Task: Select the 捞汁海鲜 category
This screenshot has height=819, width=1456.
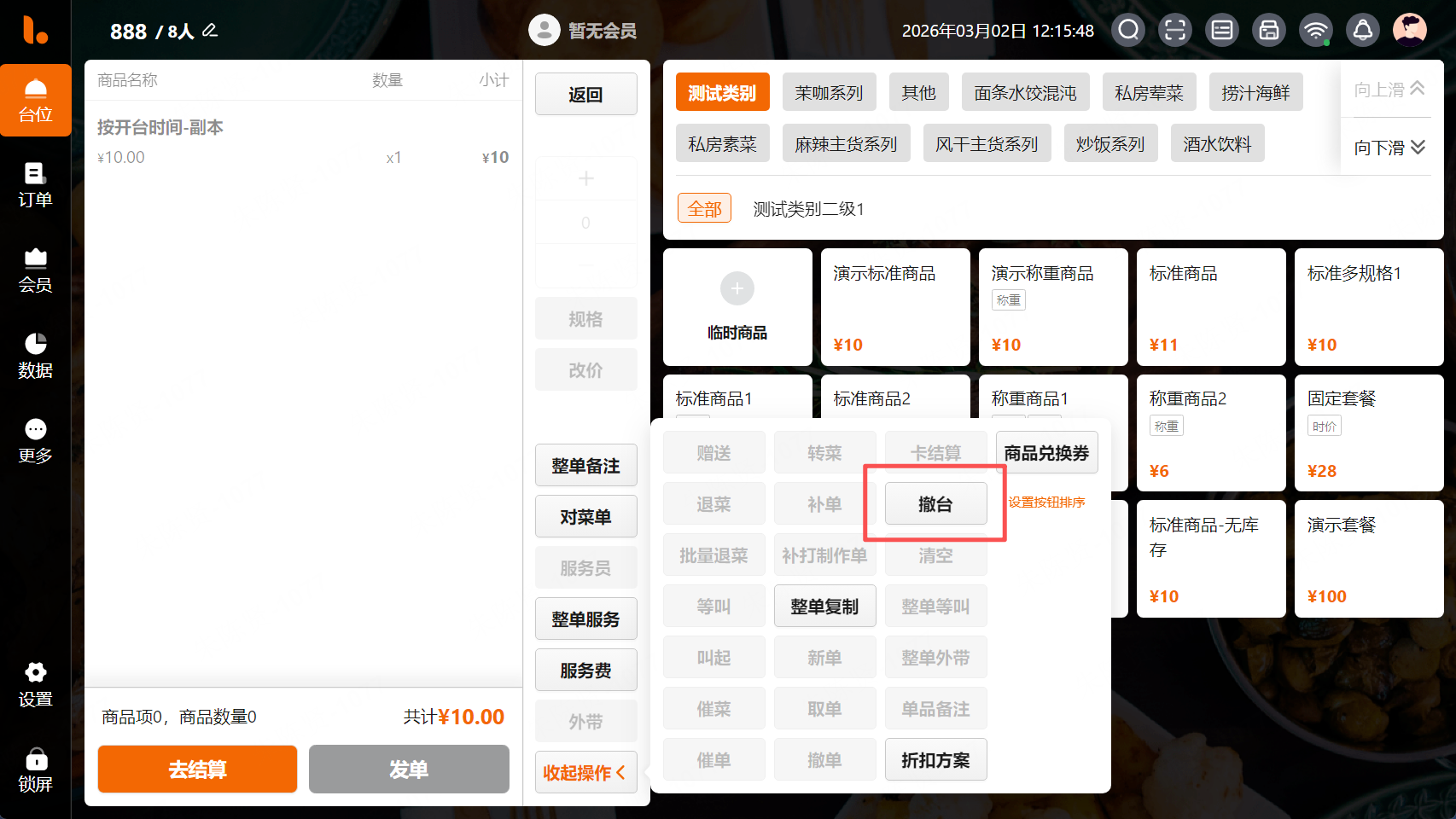Action: tap(1255, 92)
